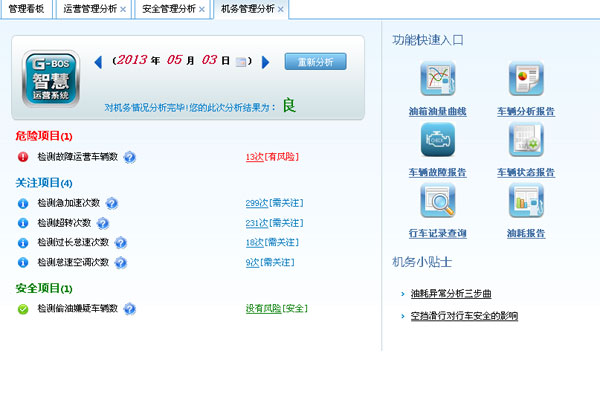This screenshot has height=400, width=600.
Task: Open the 车辆状态报告 icon
Action: pyautogui.click(x=525, y=140)
